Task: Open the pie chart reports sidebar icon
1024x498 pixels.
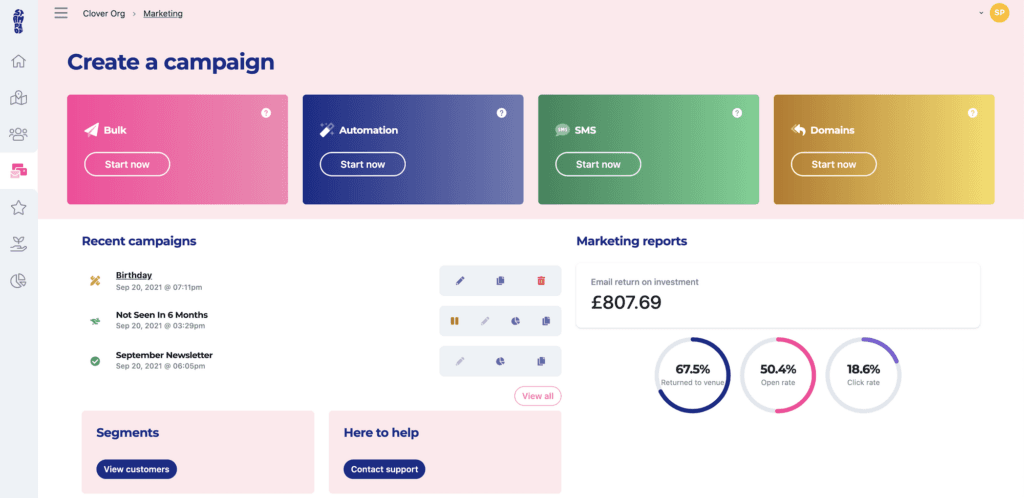Action: coord(19,281)
